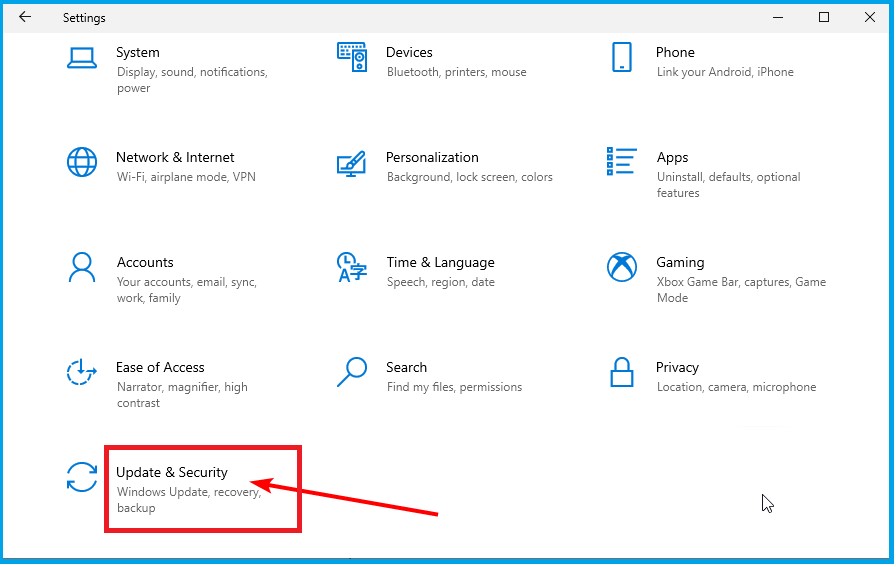Click 'Windows Update, recovery, backup' description
The height and width of the screenshot is (567, 896).
click(189, 500)
